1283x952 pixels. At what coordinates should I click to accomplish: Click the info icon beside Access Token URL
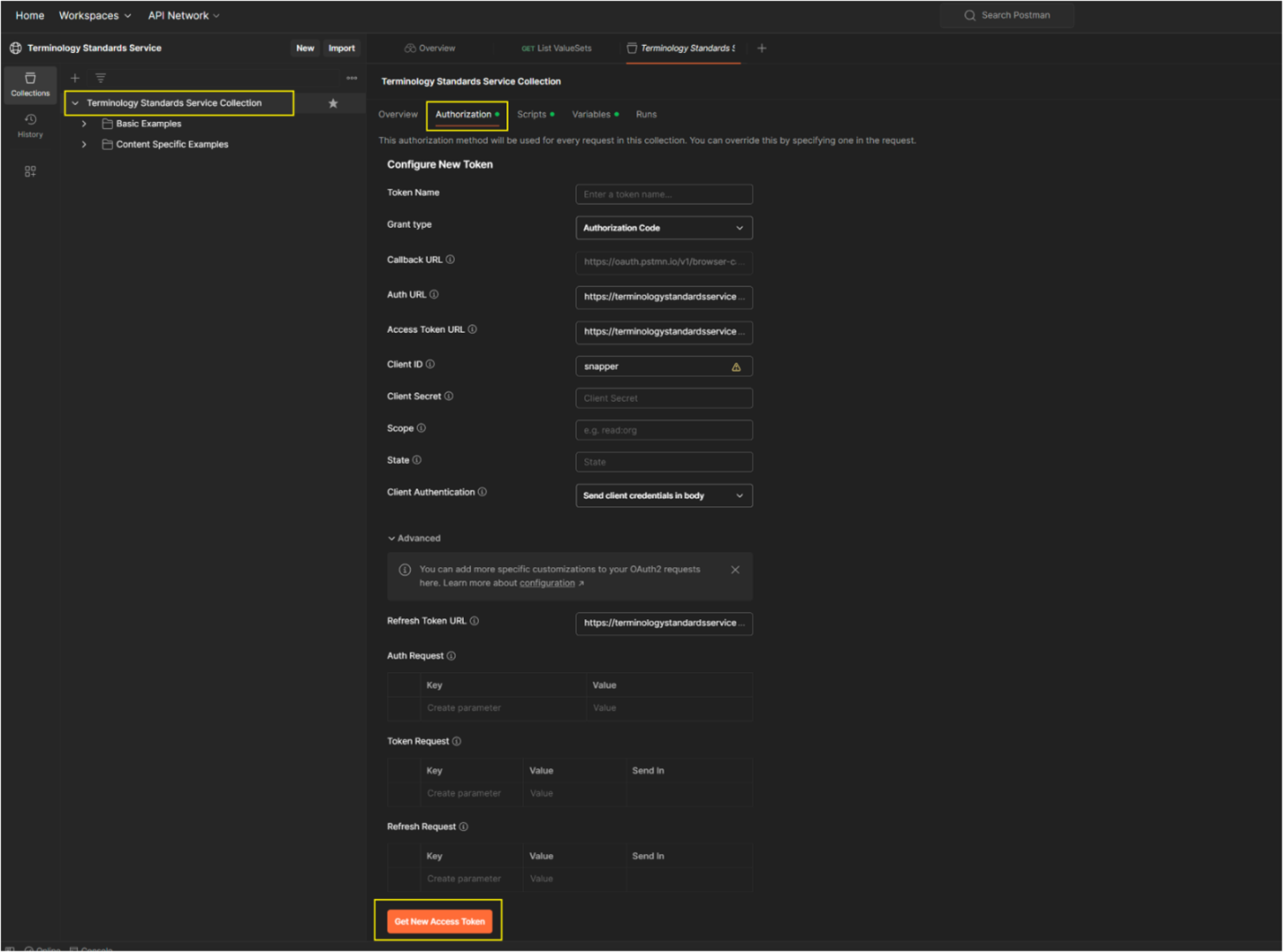coord(473,329)
